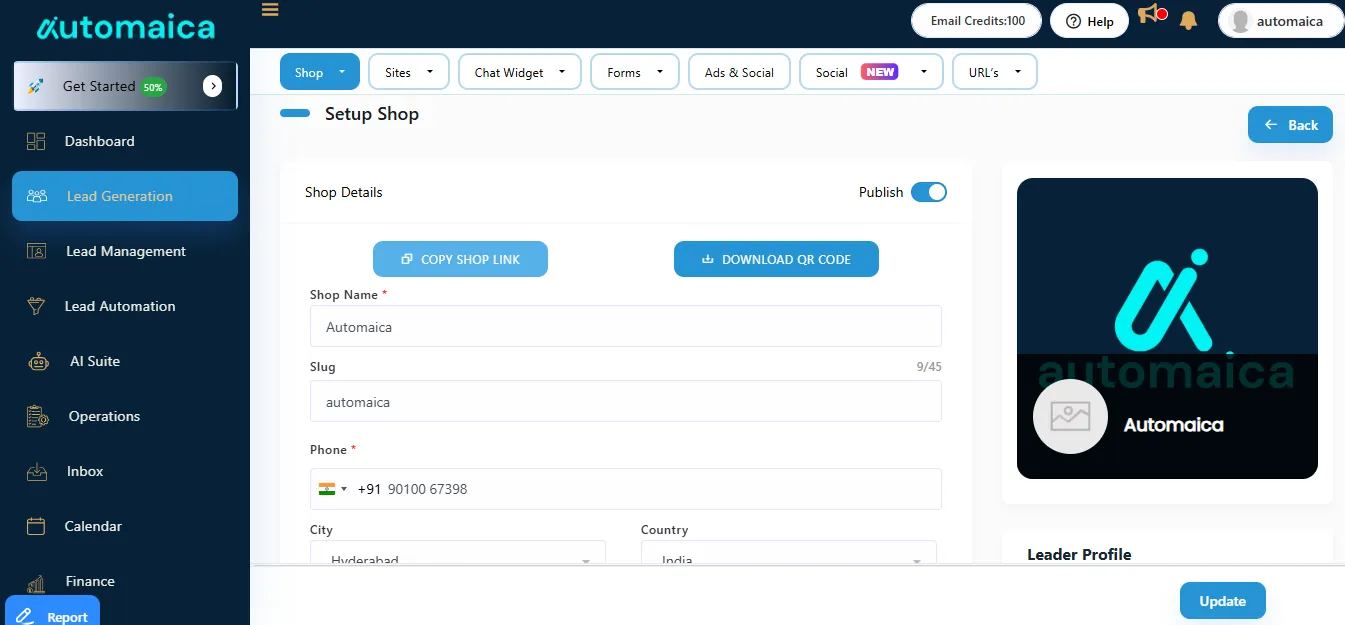Open the Forms menu tab

[634, 72]
